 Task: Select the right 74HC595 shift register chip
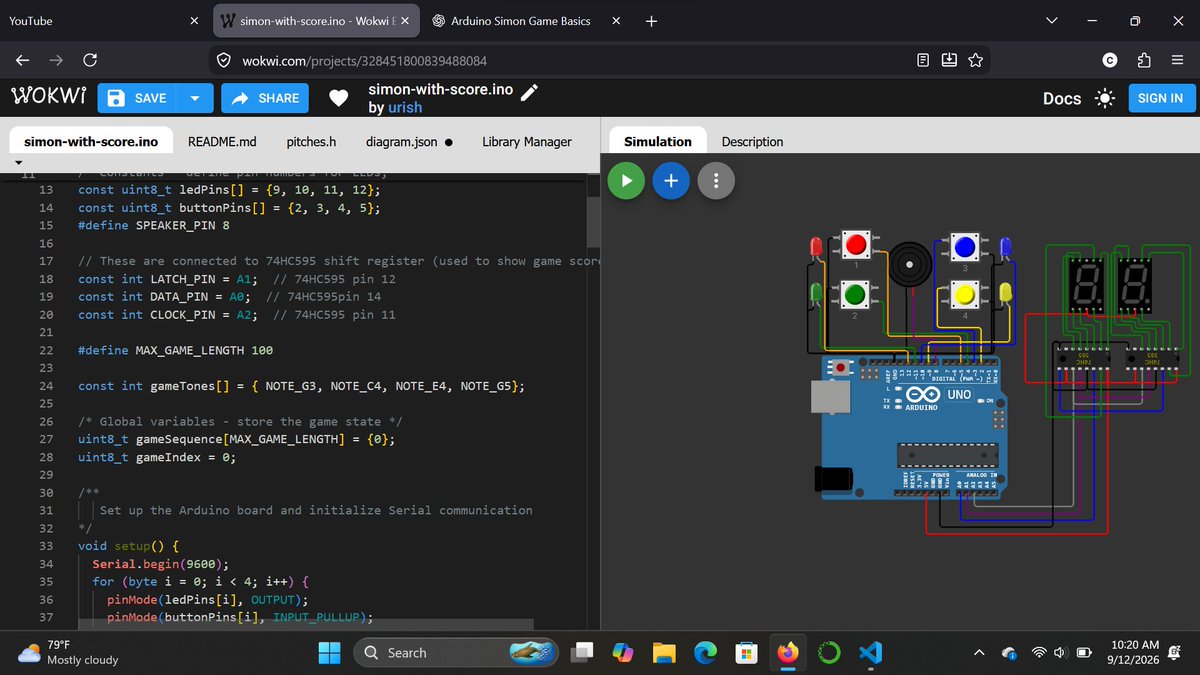point(1151,357)
